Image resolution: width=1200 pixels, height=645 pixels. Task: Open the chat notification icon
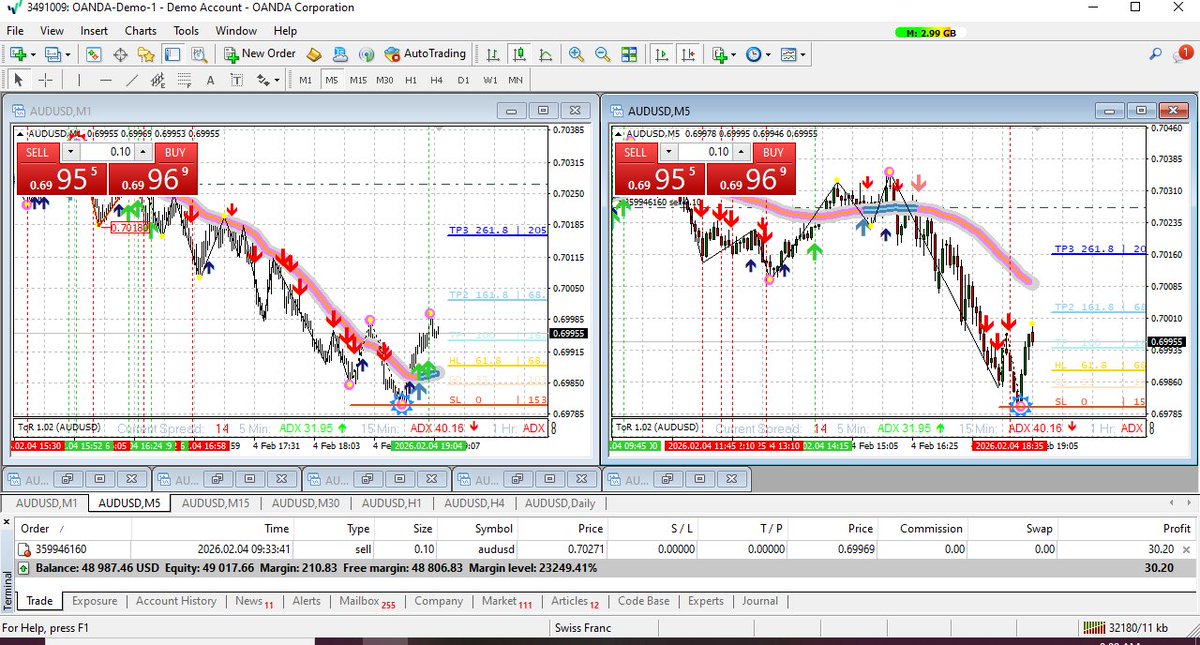1183,54
